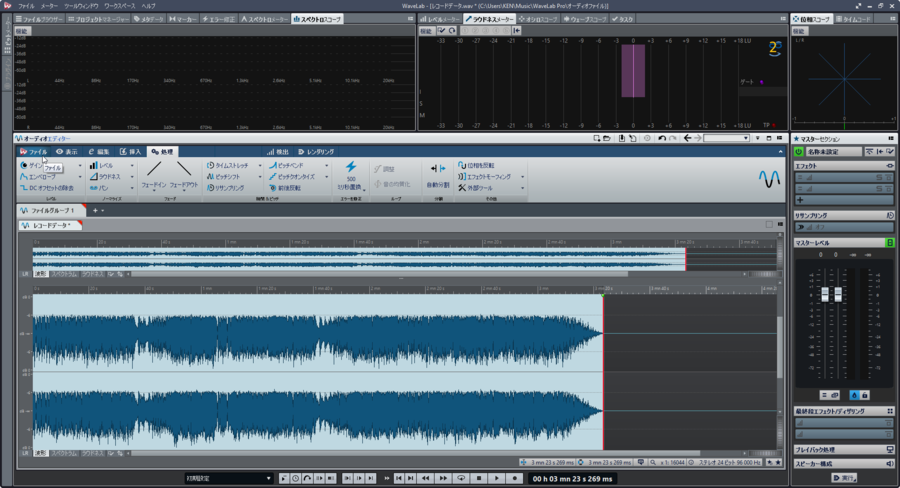Click the 名称未設定 preset button
Screen dimensions: 900x488
point(833,152)
